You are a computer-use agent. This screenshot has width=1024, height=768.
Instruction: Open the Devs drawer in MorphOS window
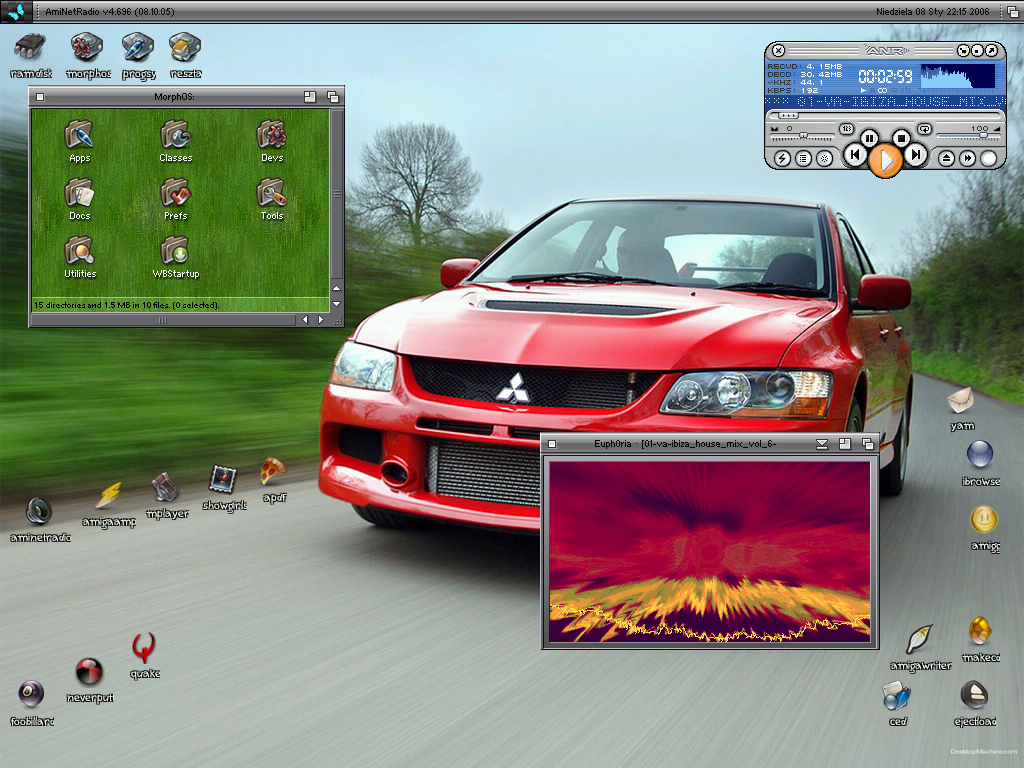pos(272,141)
